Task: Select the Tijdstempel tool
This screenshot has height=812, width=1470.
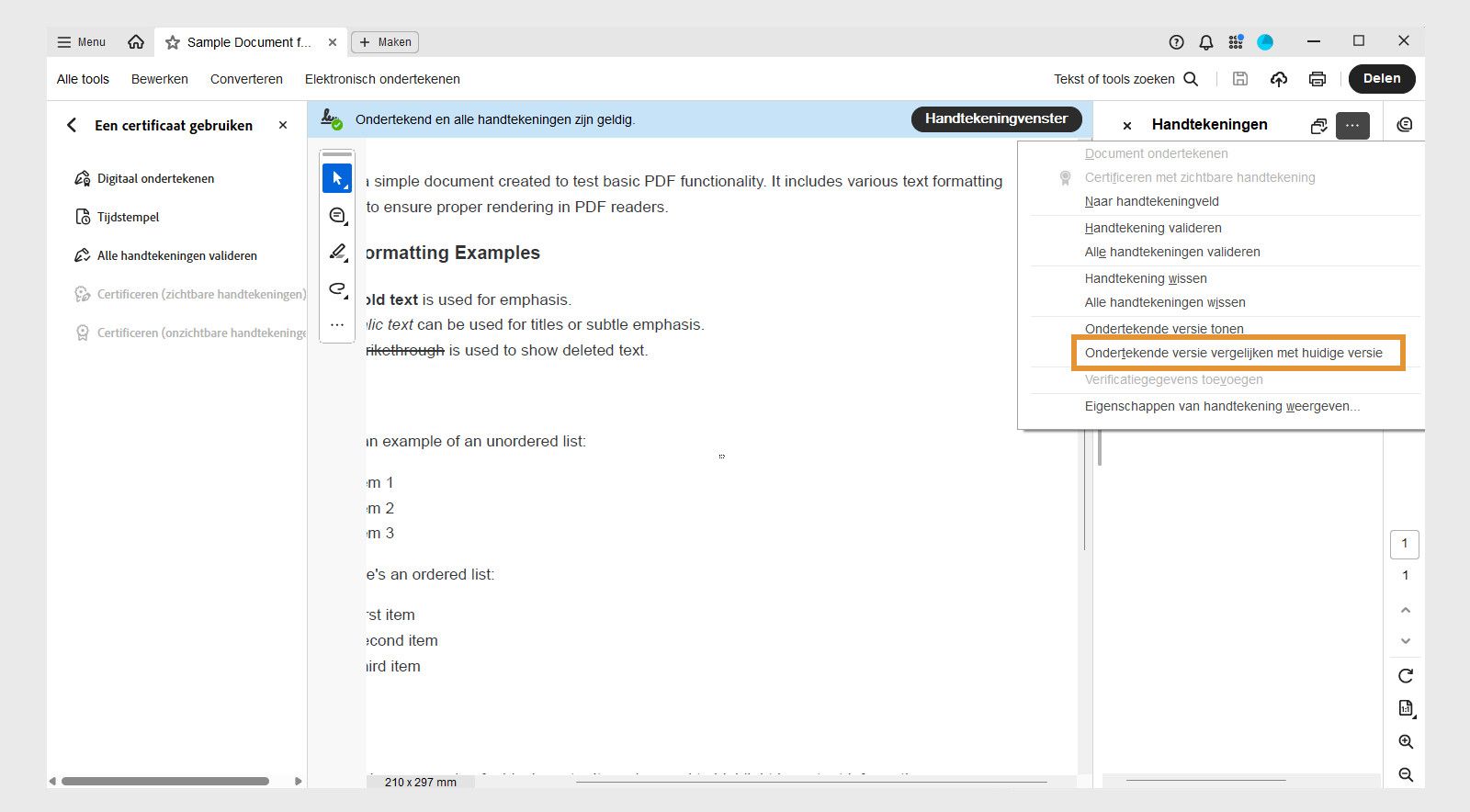Action: click(117, 217)
